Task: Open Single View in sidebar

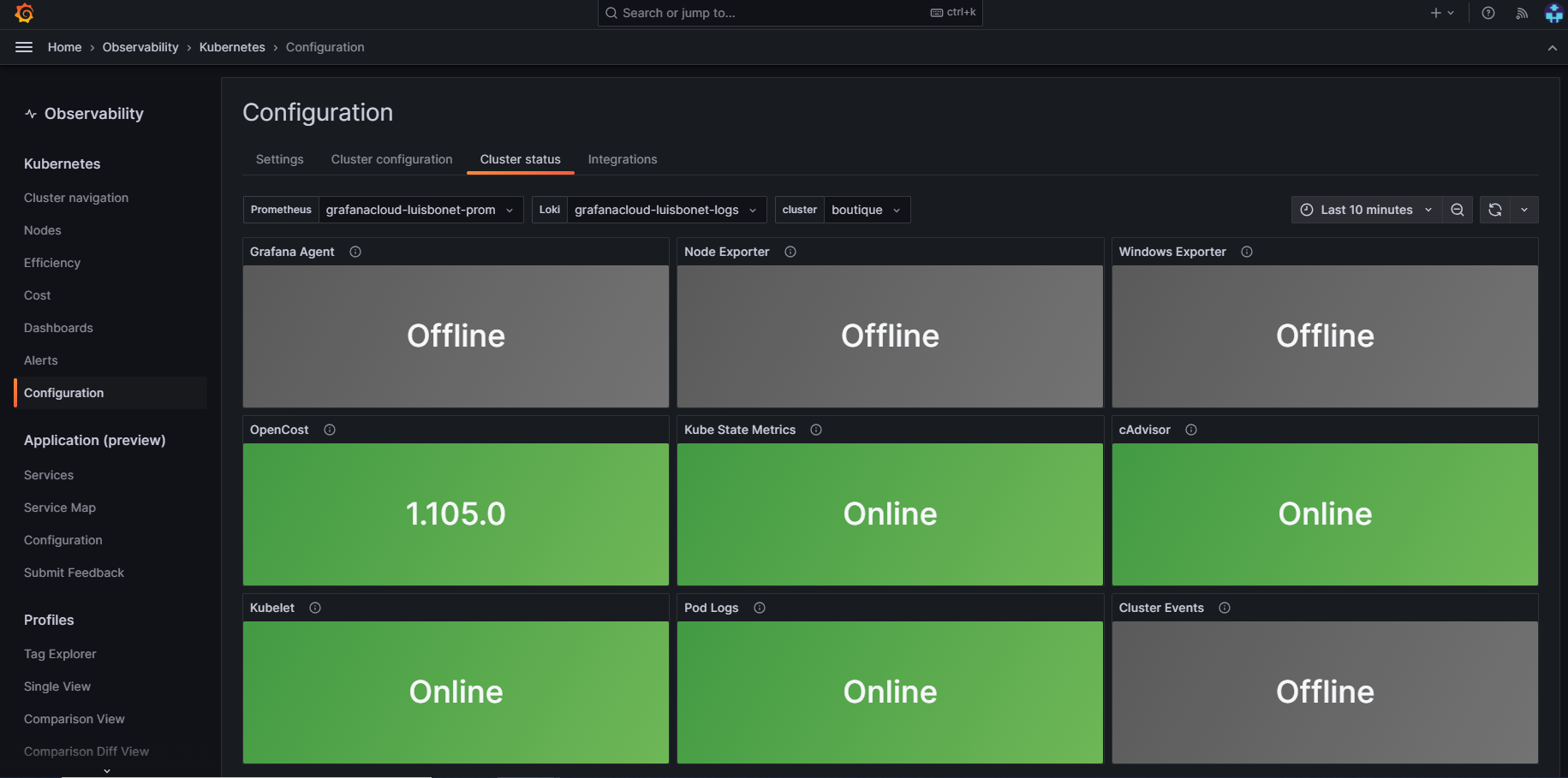Action: point(57,686)
